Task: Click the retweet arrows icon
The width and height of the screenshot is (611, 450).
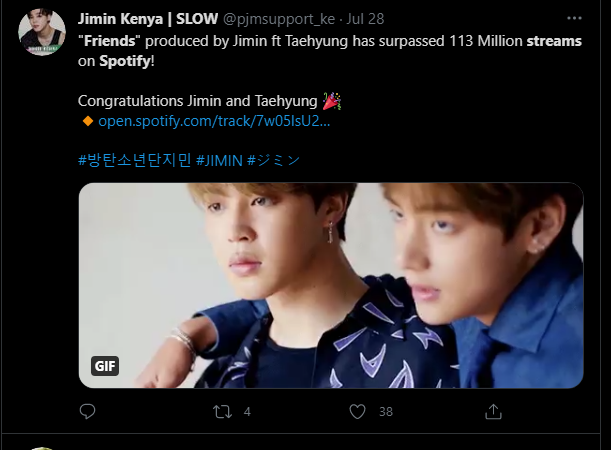Action: pos(223,411)
